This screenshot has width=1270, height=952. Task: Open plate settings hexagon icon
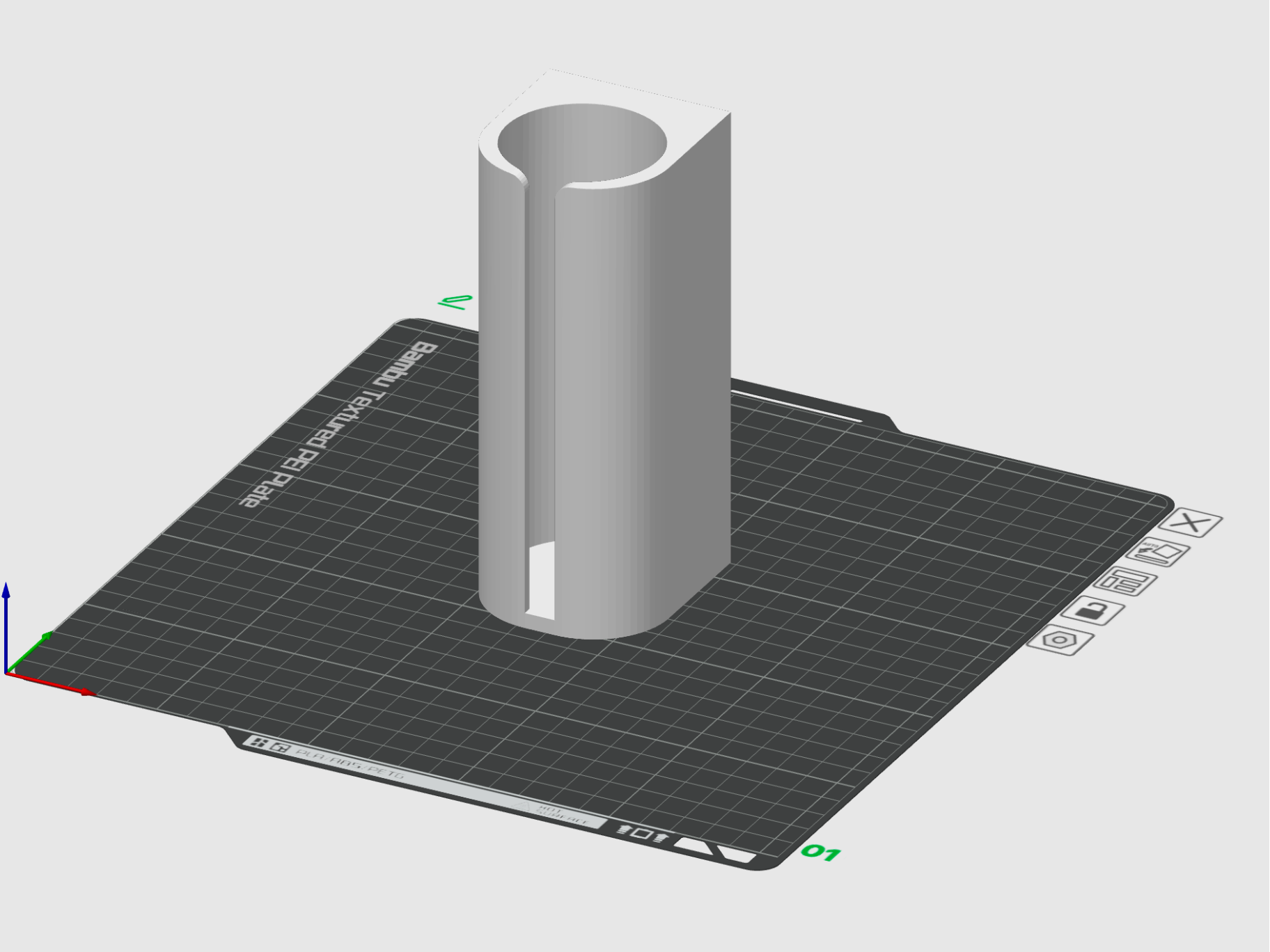coord(1060,640)
